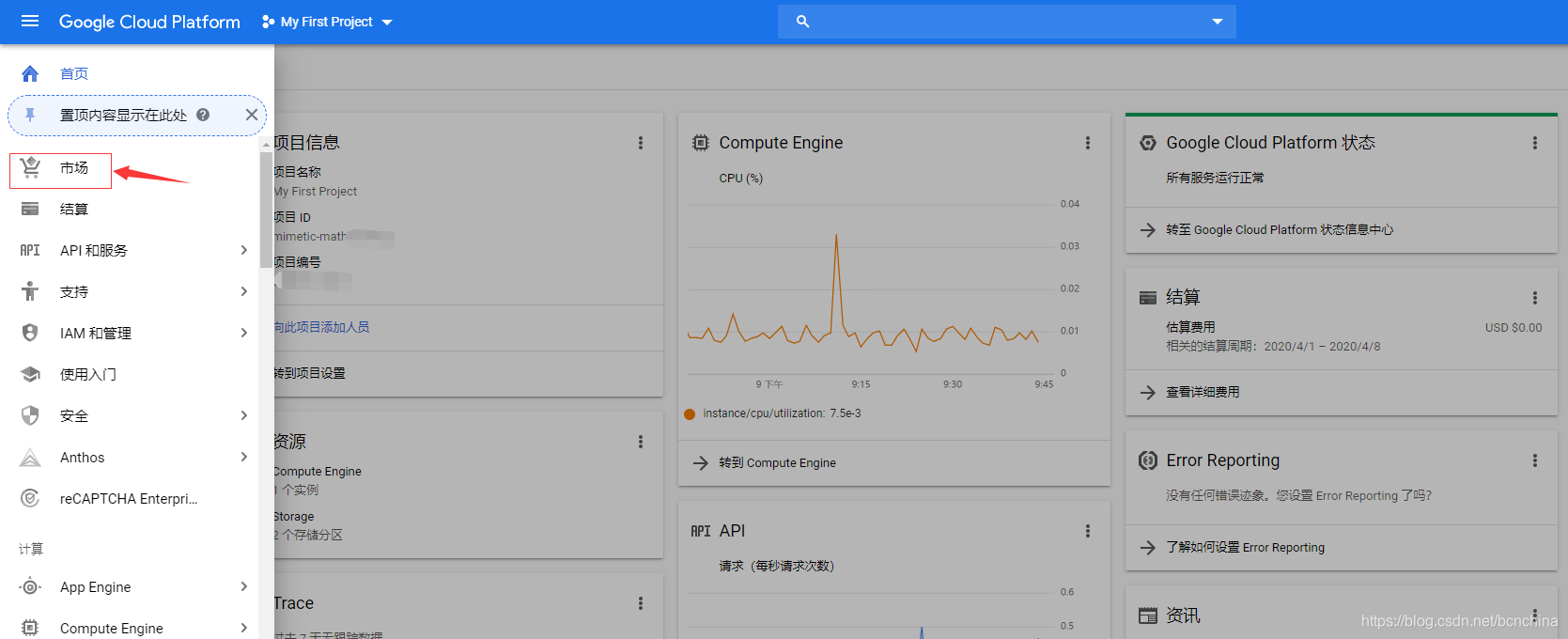The image size is (1568, 639).
Task: Click the Marketplace cart icon
Action: (x=30, y=167)
